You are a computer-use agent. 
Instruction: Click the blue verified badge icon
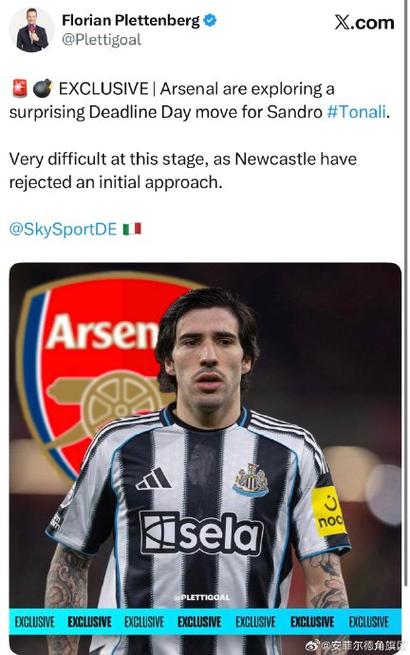coord(209,20)
